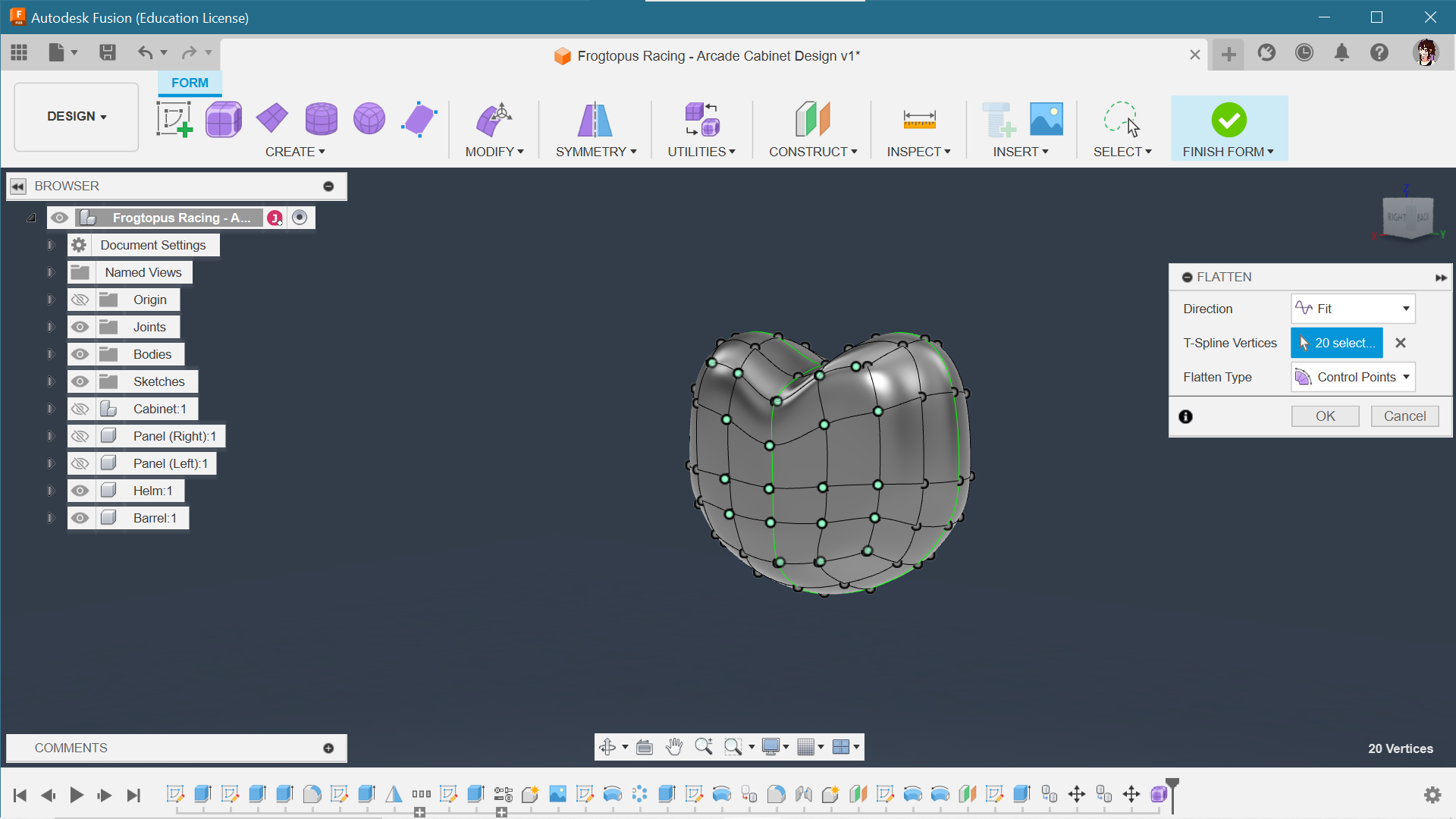
Task: Open the Data Panel grid icon
Action: 19,52
